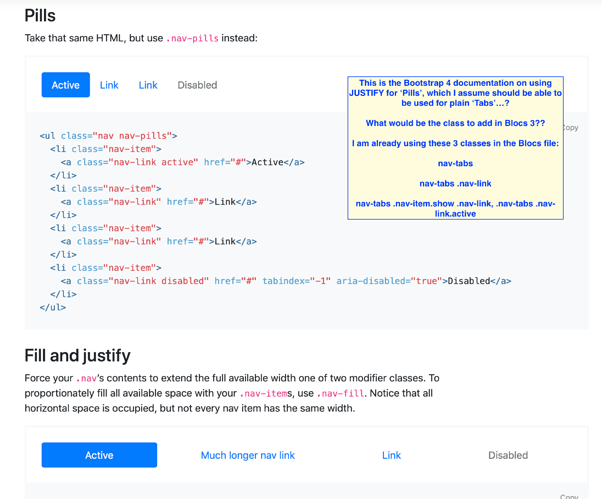Click the "Fill and justify" heading
Viewport: 602px width, 499px height.
coord(77,355)
